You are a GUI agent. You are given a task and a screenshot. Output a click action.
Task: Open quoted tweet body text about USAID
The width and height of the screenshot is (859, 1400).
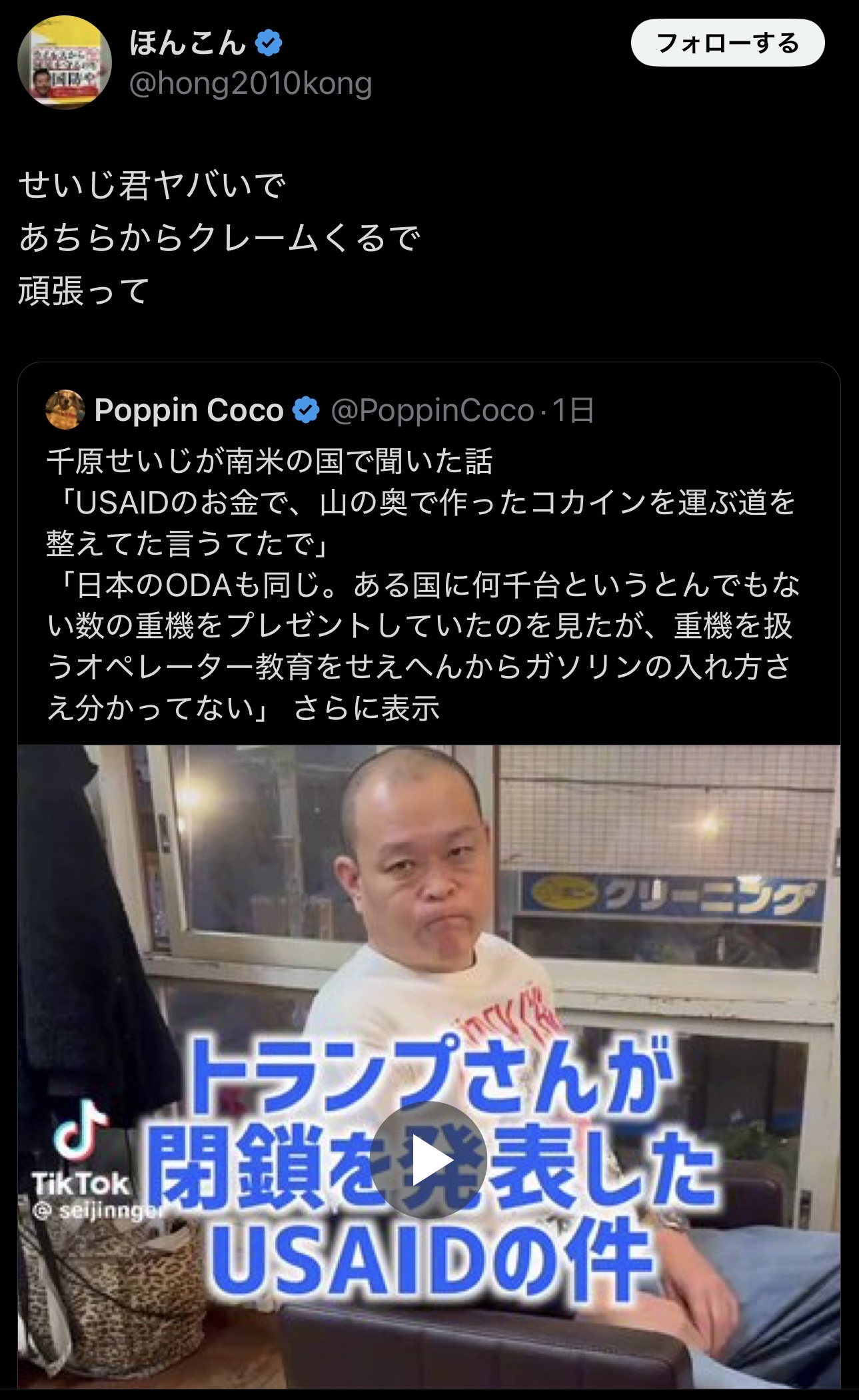click(423, 584)
